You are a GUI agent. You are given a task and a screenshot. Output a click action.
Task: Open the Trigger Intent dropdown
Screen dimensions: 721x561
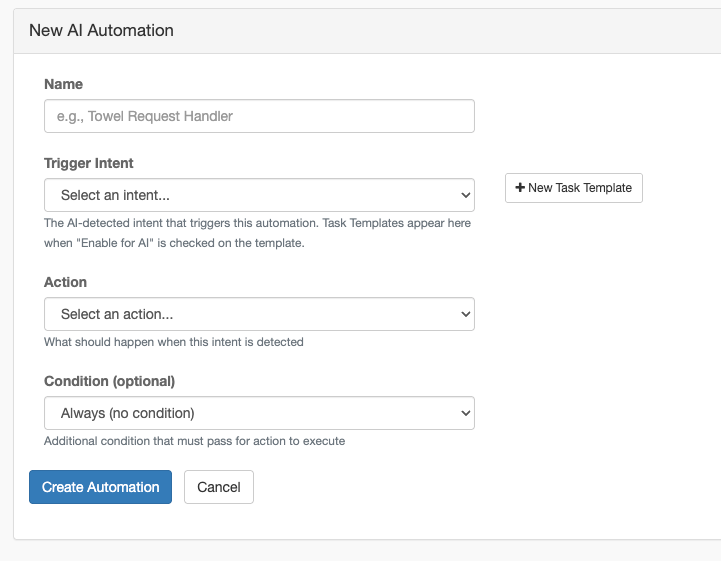pyautogui.click(x=259, y=195)
